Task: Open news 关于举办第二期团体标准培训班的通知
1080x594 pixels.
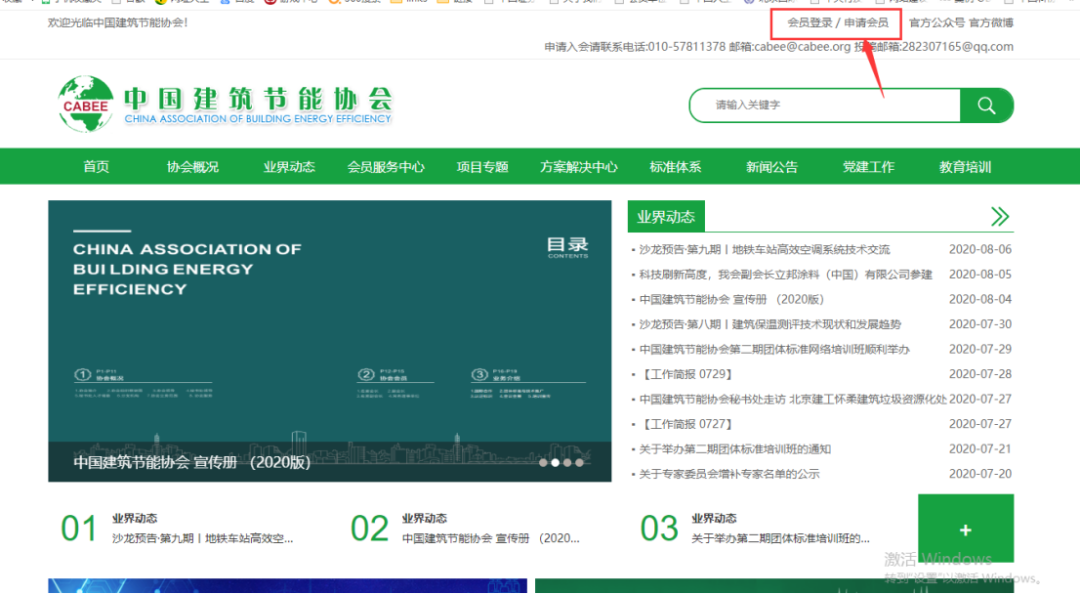Action: (735, 449)
